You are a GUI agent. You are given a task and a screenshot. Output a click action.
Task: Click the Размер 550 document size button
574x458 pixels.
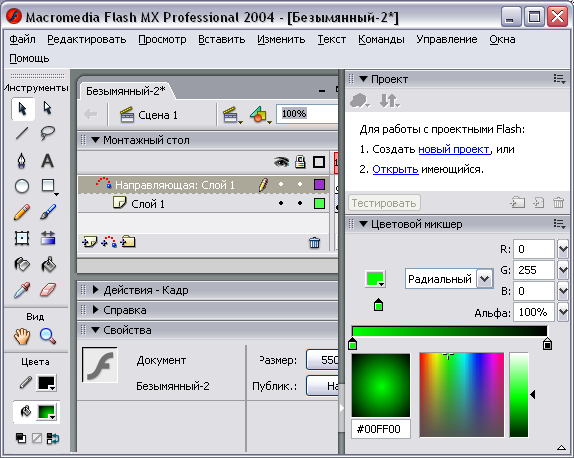[323, 360]
